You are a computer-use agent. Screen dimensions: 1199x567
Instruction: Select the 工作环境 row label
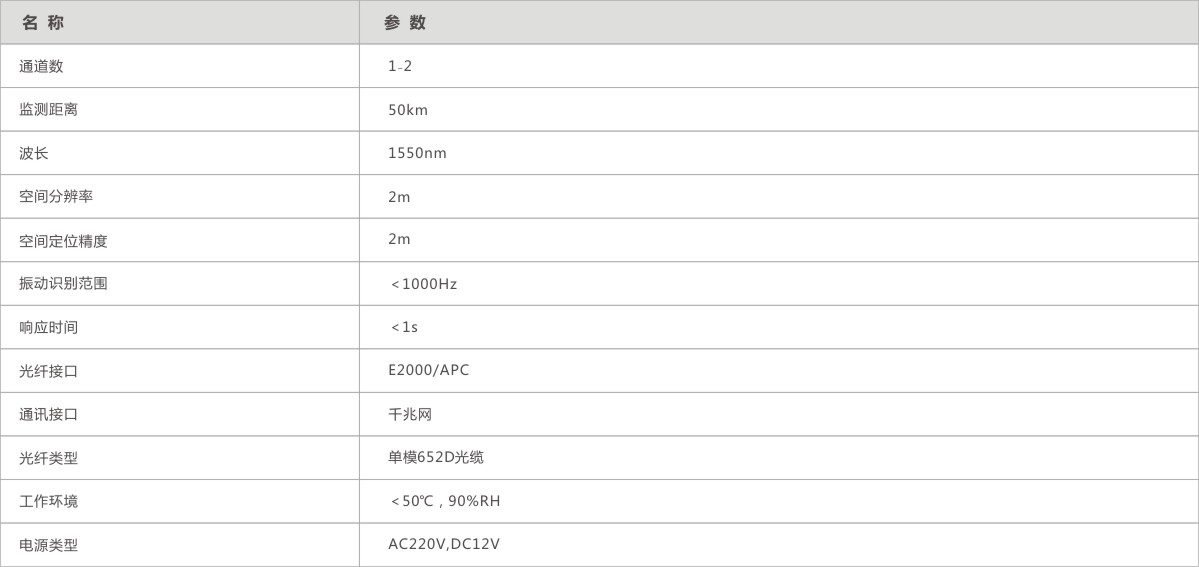48,502
